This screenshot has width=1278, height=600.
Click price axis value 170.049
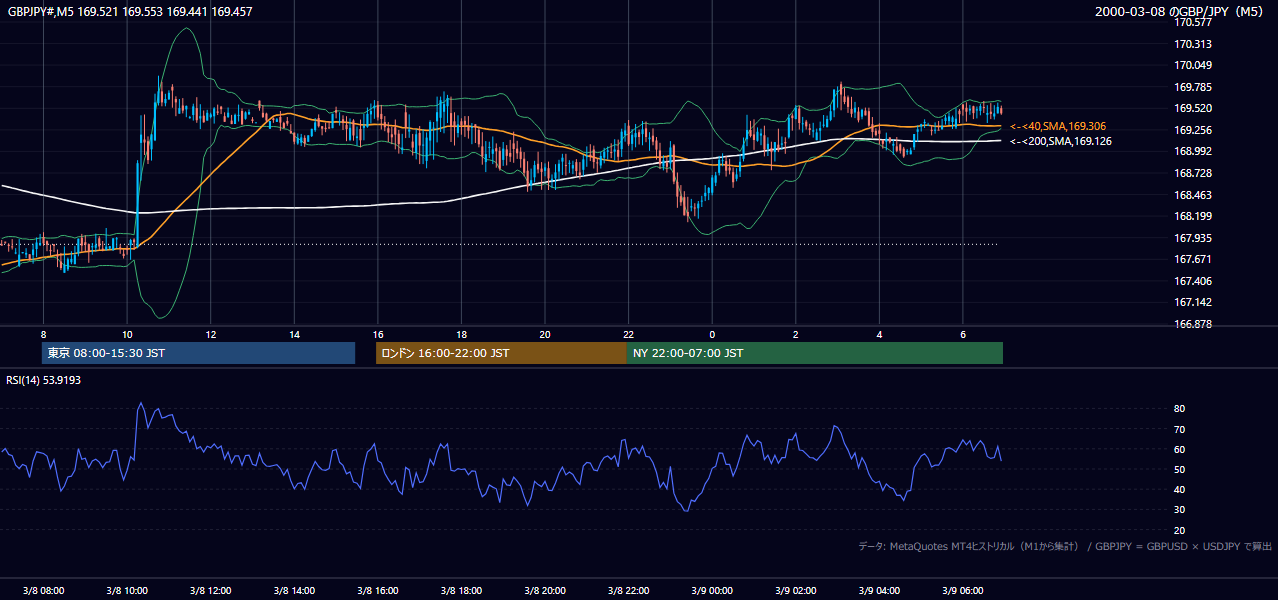pos(1192,65)
